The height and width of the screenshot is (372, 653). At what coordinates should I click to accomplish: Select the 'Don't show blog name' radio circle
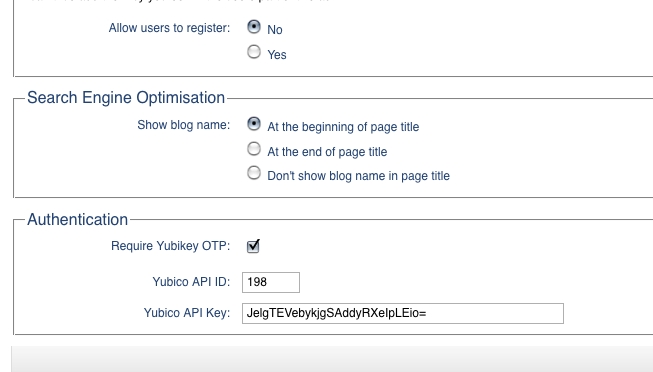(254, 173)
